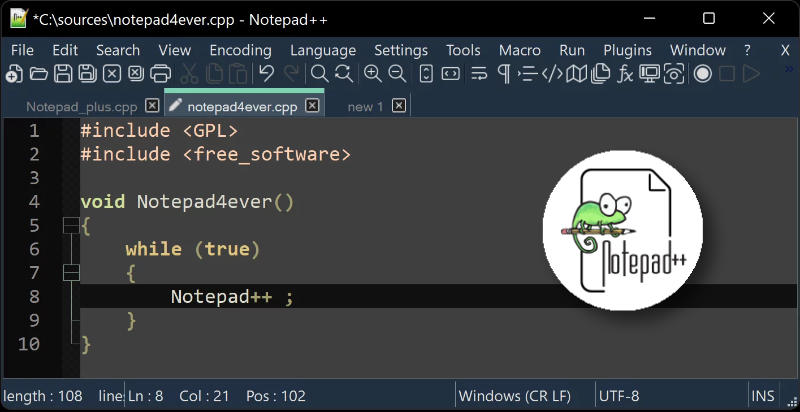This screenshot has height=412, width=800.
Task: Toggle word wrap in the toolbar
Action: click(x=479, y=74)
